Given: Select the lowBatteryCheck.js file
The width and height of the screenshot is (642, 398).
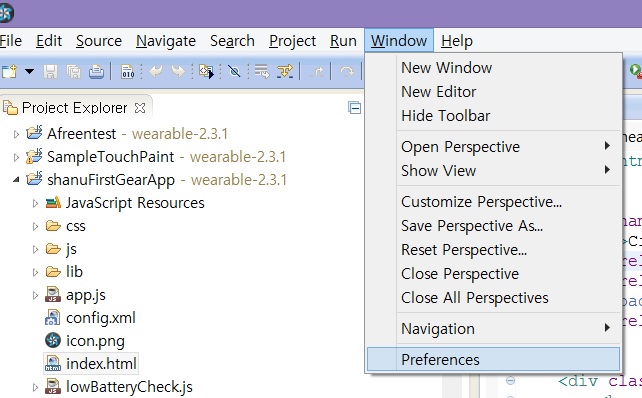Looking at the screenshot, I should pos(119,387).
